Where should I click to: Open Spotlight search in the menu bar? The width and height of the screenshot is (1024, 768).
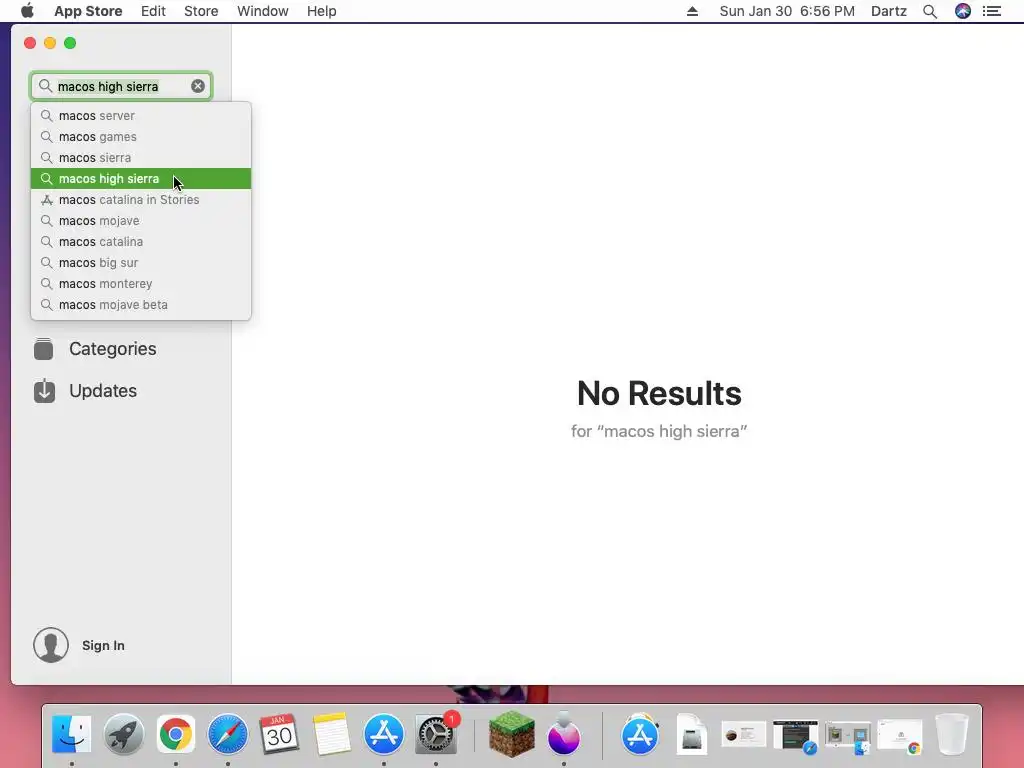click(x=930, y=11)
